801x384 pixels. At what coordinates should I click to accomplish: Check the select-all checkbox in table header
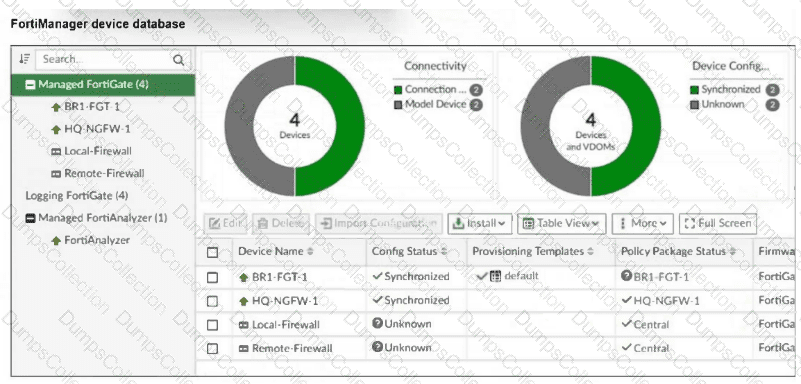click(213, 252)
